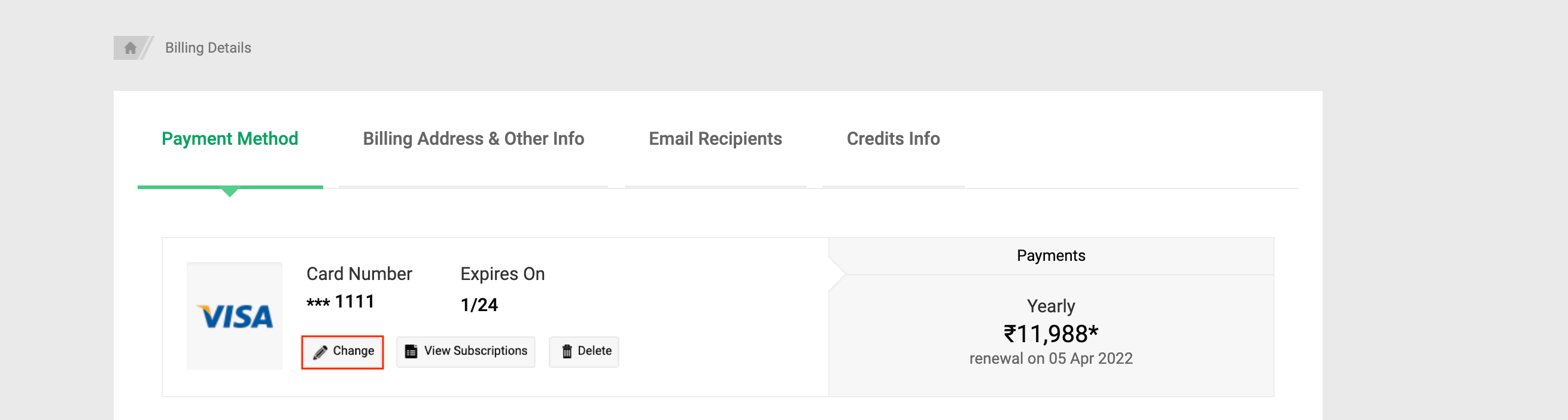This screenshot has width=1568, height=420.
Task: Open the Payment Method tab
Action: 229,139
